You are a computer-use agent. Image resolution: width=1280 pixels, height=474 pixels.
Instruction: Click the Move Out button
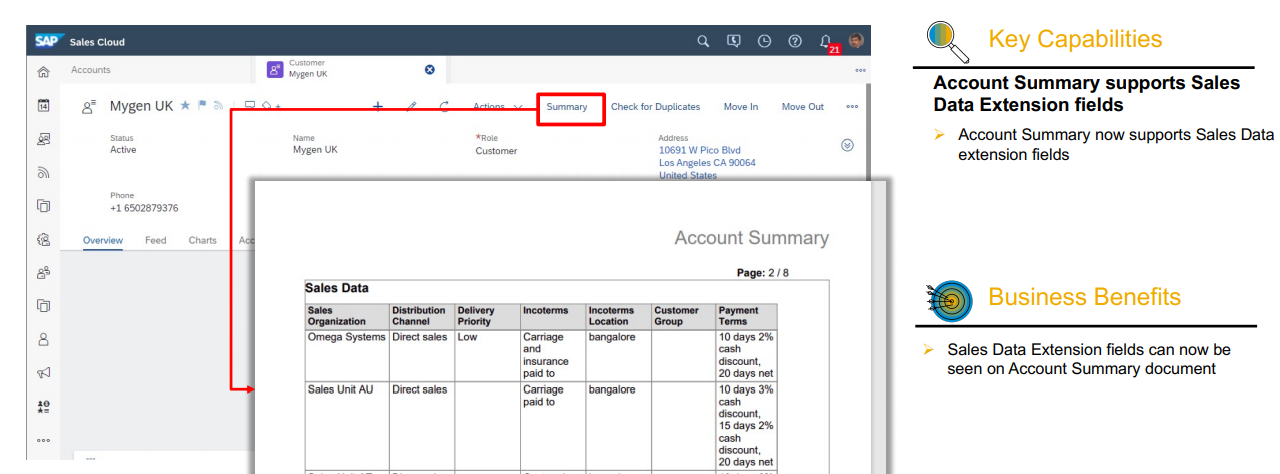tap(803, 106)
